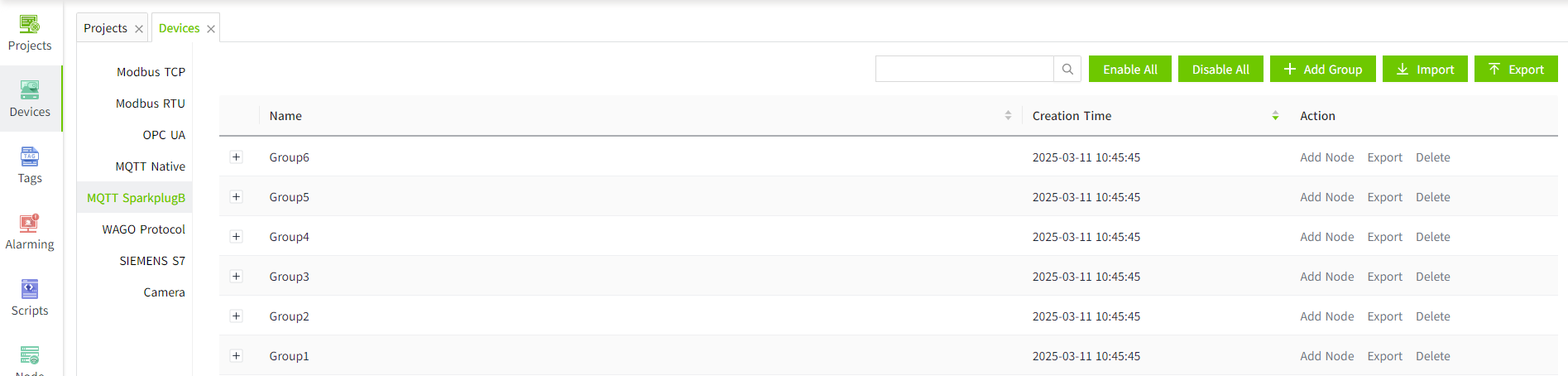The width and height of the screenshot is (1568, 376).
Task: Expand the Group6 row
Action: point(237,157)
